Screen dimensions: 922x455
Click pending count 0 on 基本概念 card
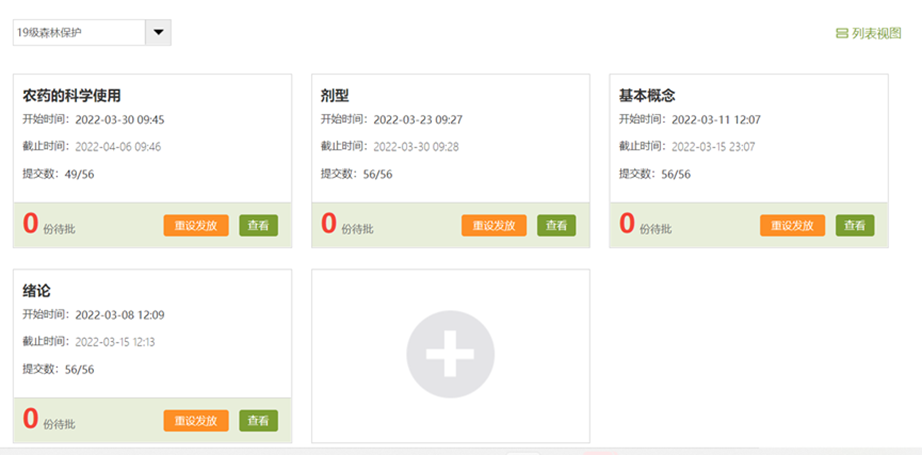coord(627,224)
